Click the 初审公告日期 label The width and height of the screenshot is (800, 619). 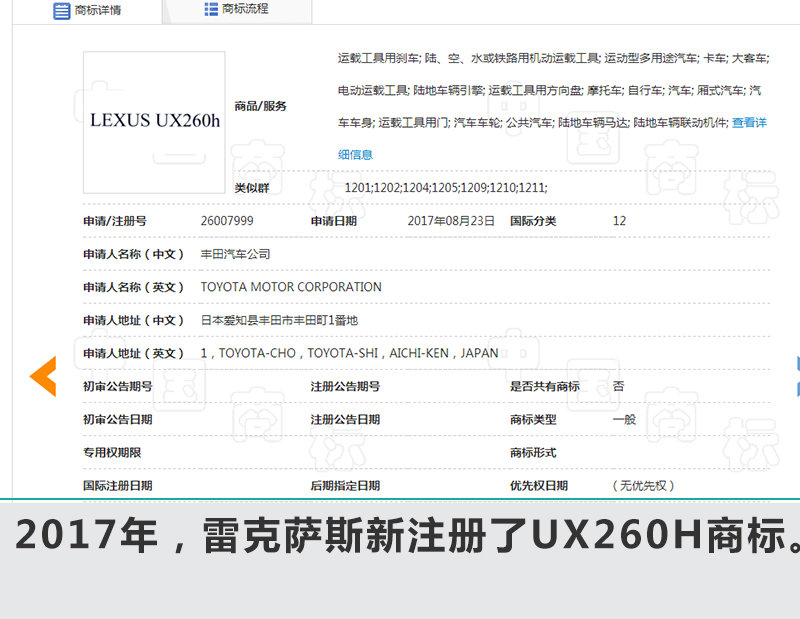[118, 419]
